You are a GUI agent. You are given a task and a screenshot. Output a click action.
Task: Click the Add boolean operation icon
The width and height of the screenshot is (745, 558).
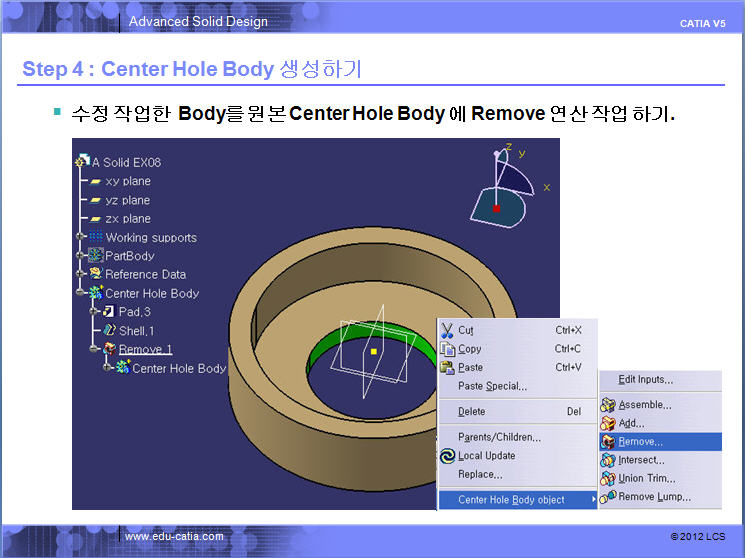coord(607,423)
